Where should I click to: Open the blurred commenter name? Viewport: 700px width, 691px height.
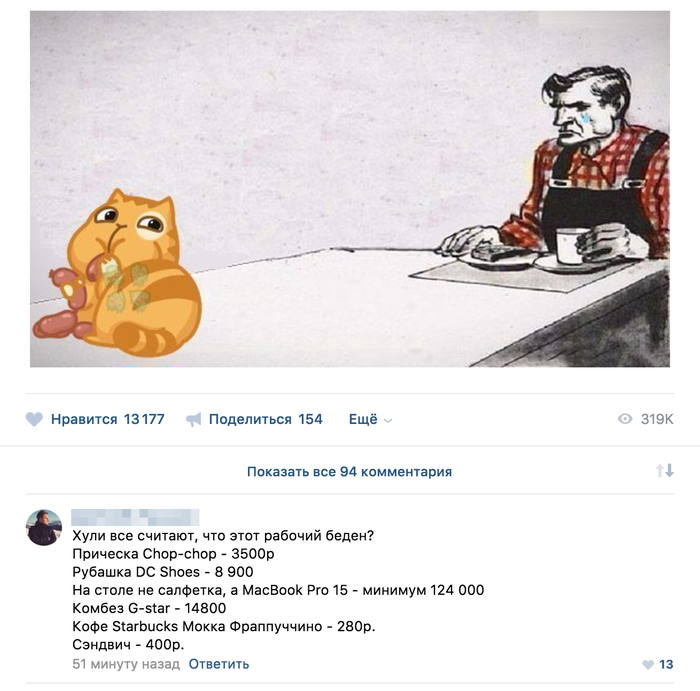tap(135, 517)
